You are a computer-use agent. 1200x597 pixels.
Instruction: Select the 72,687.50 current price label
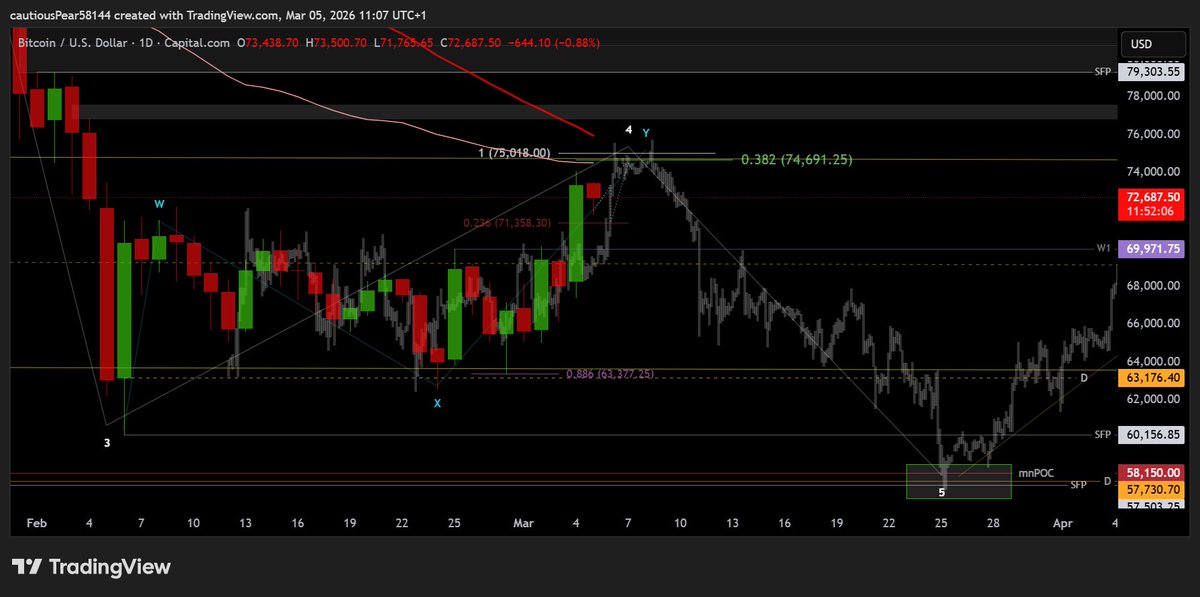click(x=1153, y=199)
